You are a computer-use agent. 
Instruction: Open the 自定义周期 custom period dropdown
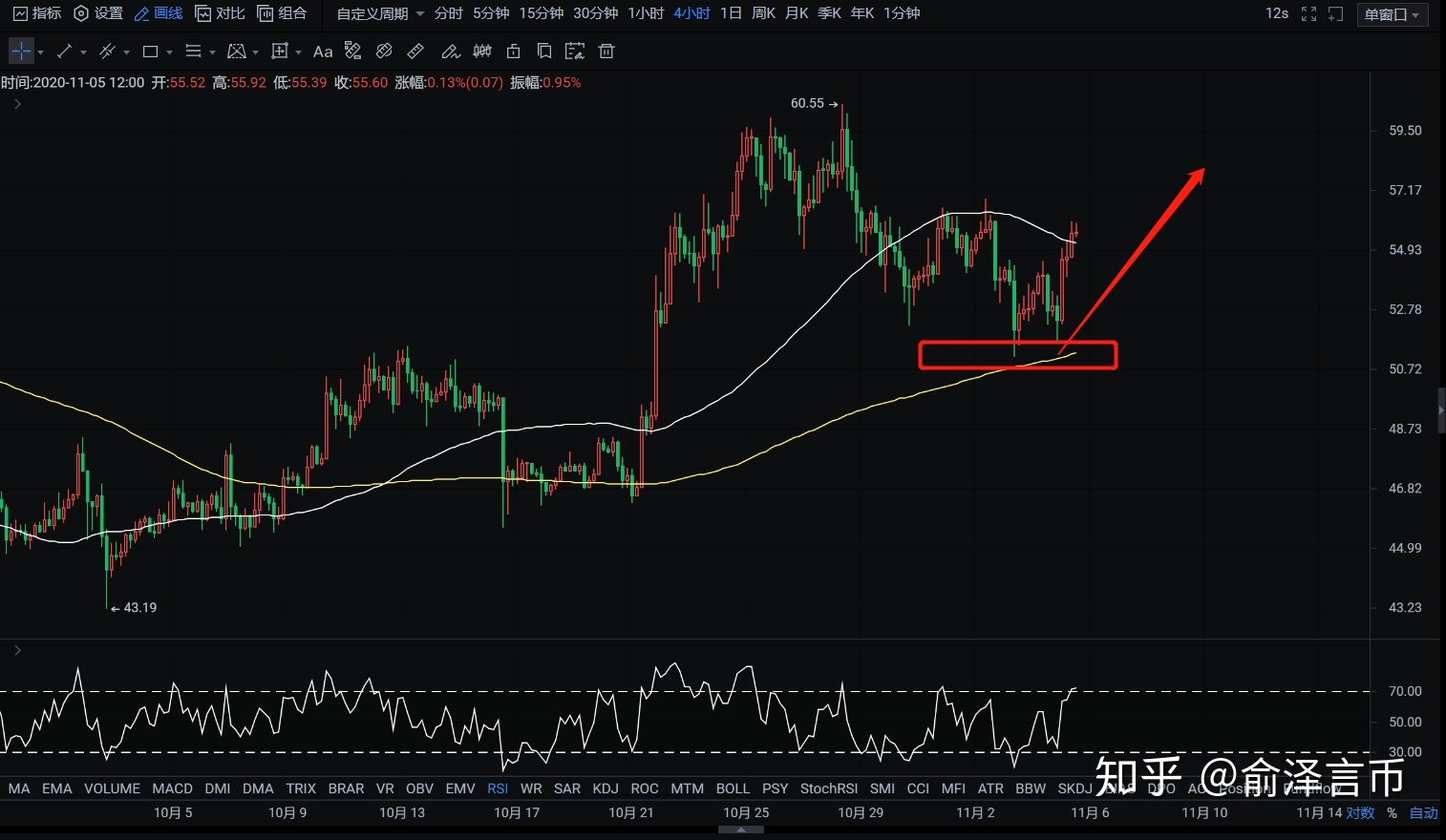point(380,13)
